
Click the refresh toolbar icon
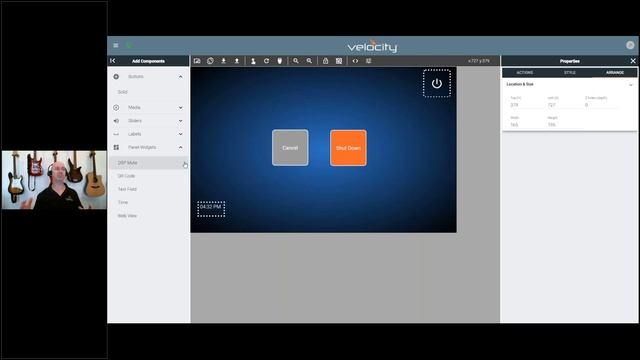[267, 61]
